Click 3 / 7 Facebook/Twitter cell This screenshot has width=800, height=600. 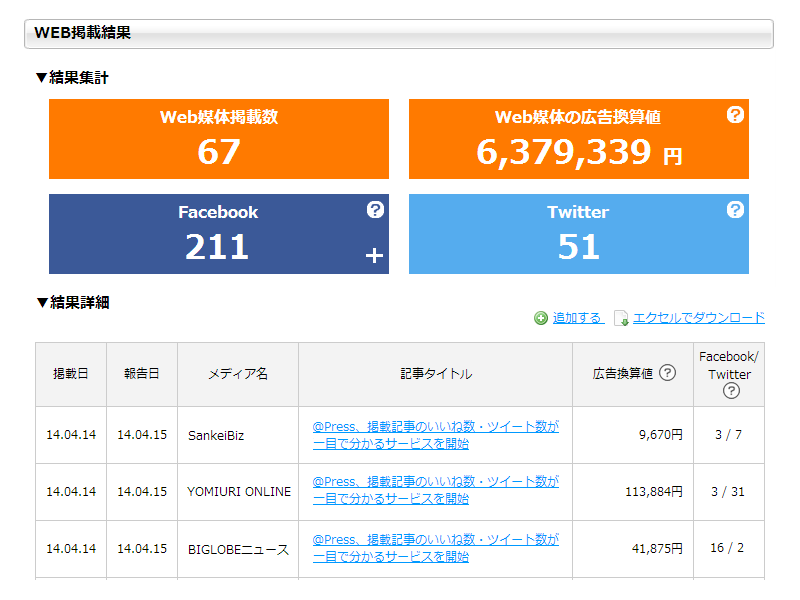click(729, 435)
